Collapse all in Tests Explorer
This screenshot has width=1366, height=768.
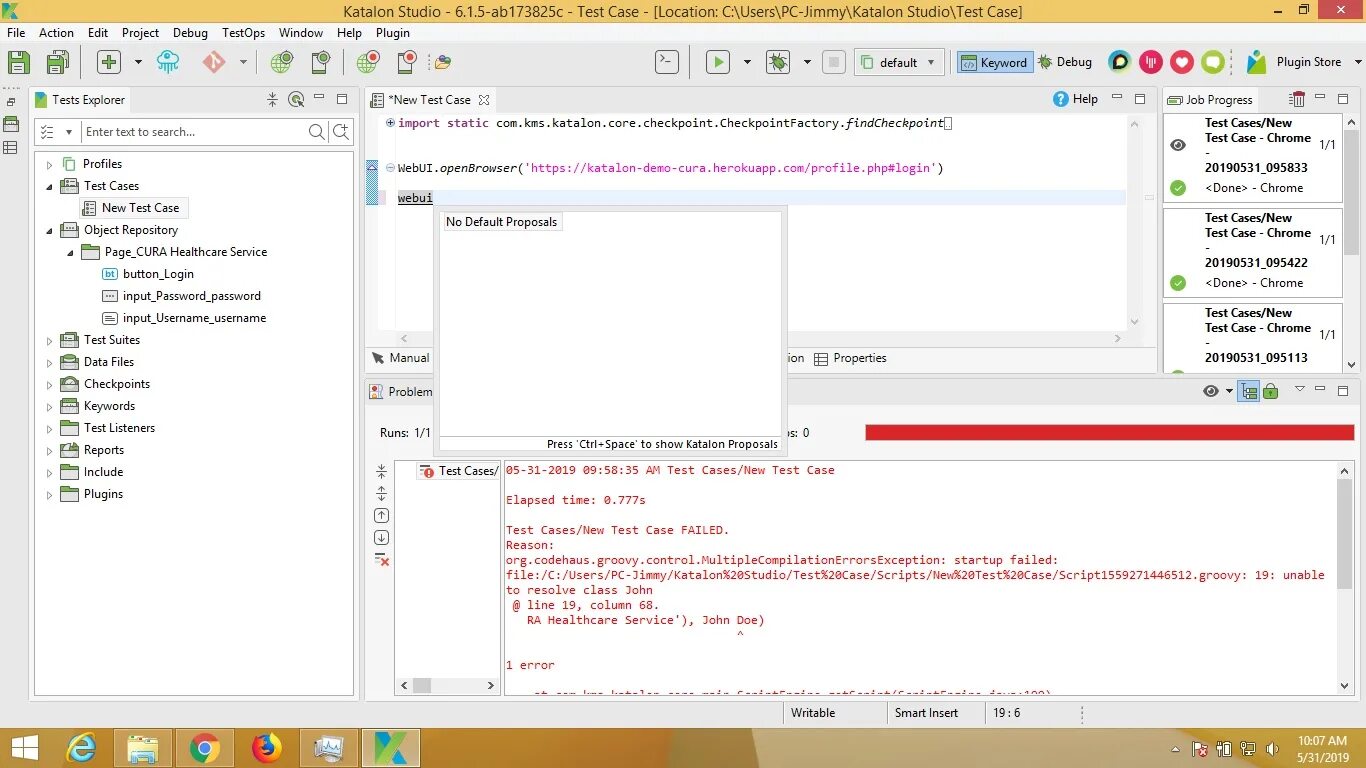tap(272, 99)
